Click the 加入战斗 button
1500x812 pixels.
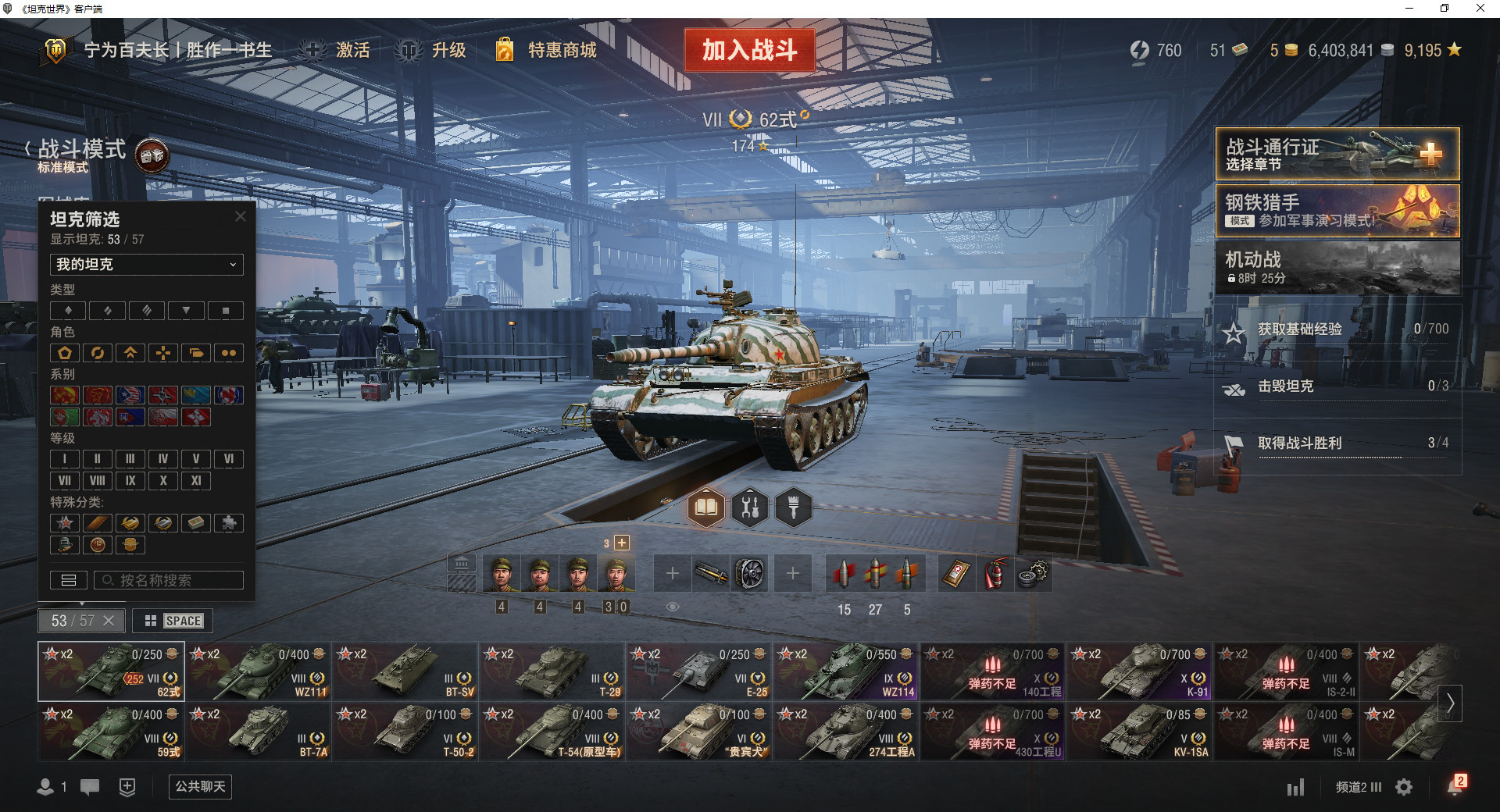point(750,50)
